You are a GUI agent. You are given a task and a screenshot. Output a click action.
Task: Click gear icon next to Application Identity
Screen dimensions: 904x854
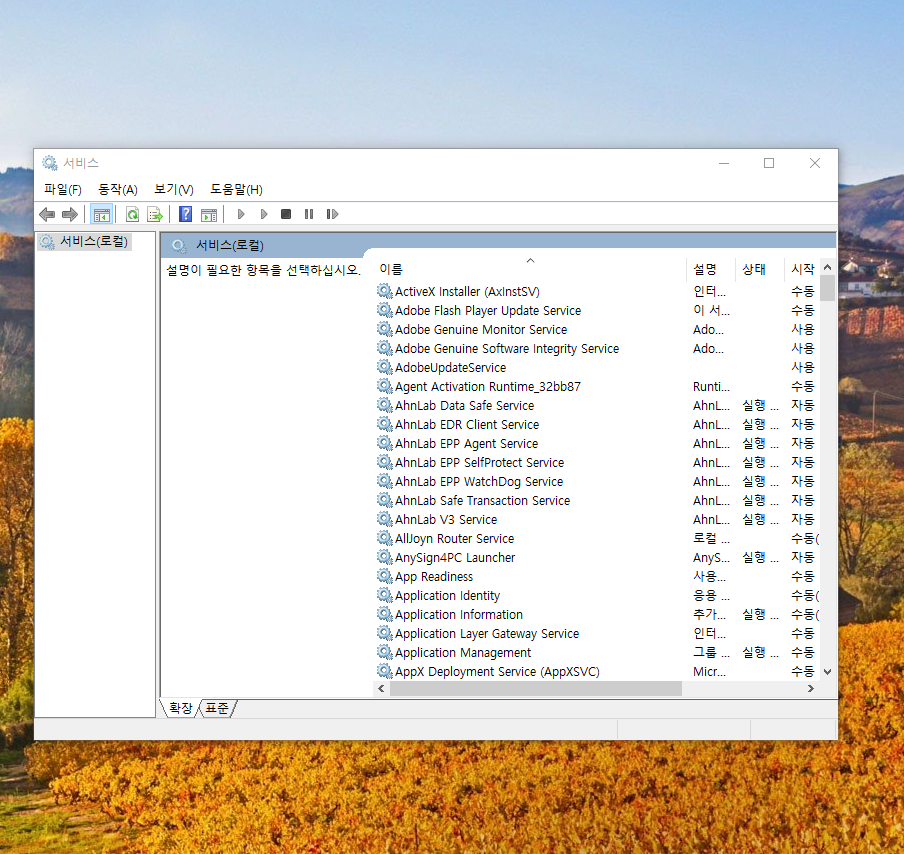pyautogui.click(x=385, y=595)
